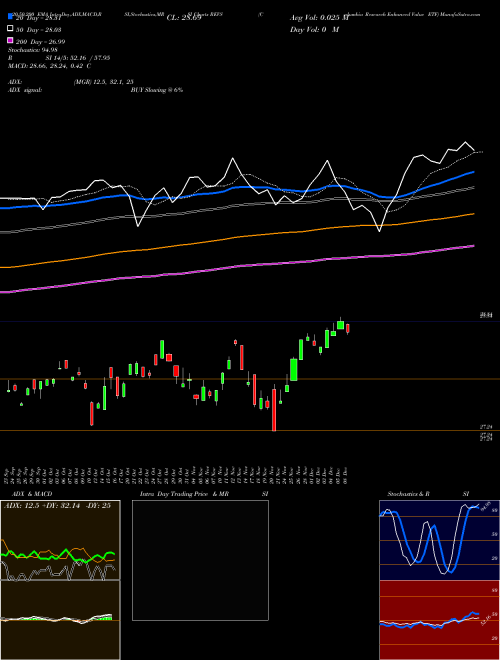
Task: Click 'Intra Day Trading Price & MR' title
Action: pyautogui.click(x=184, y=494)
